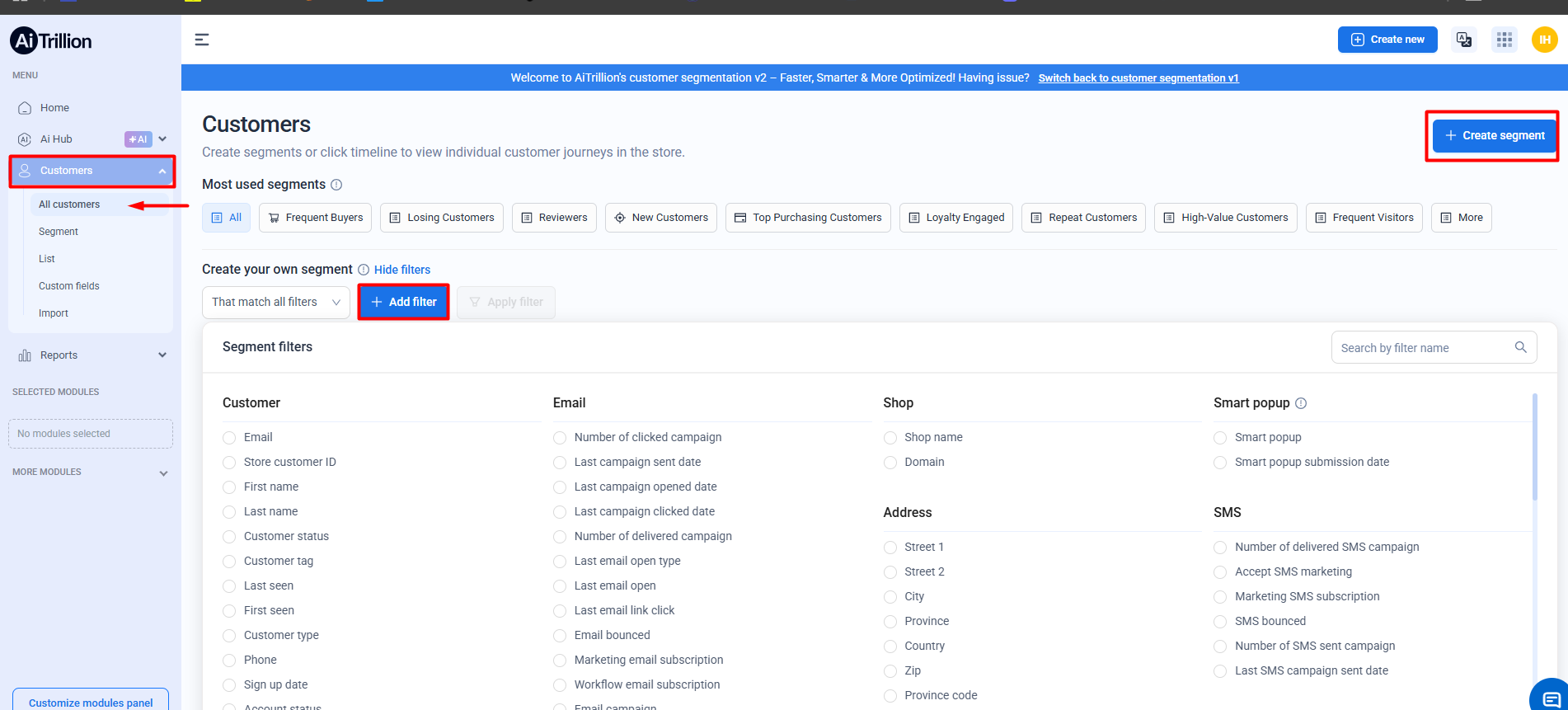
Task: Select the Frequent Buyers segment tab
Action: point(315,218)
